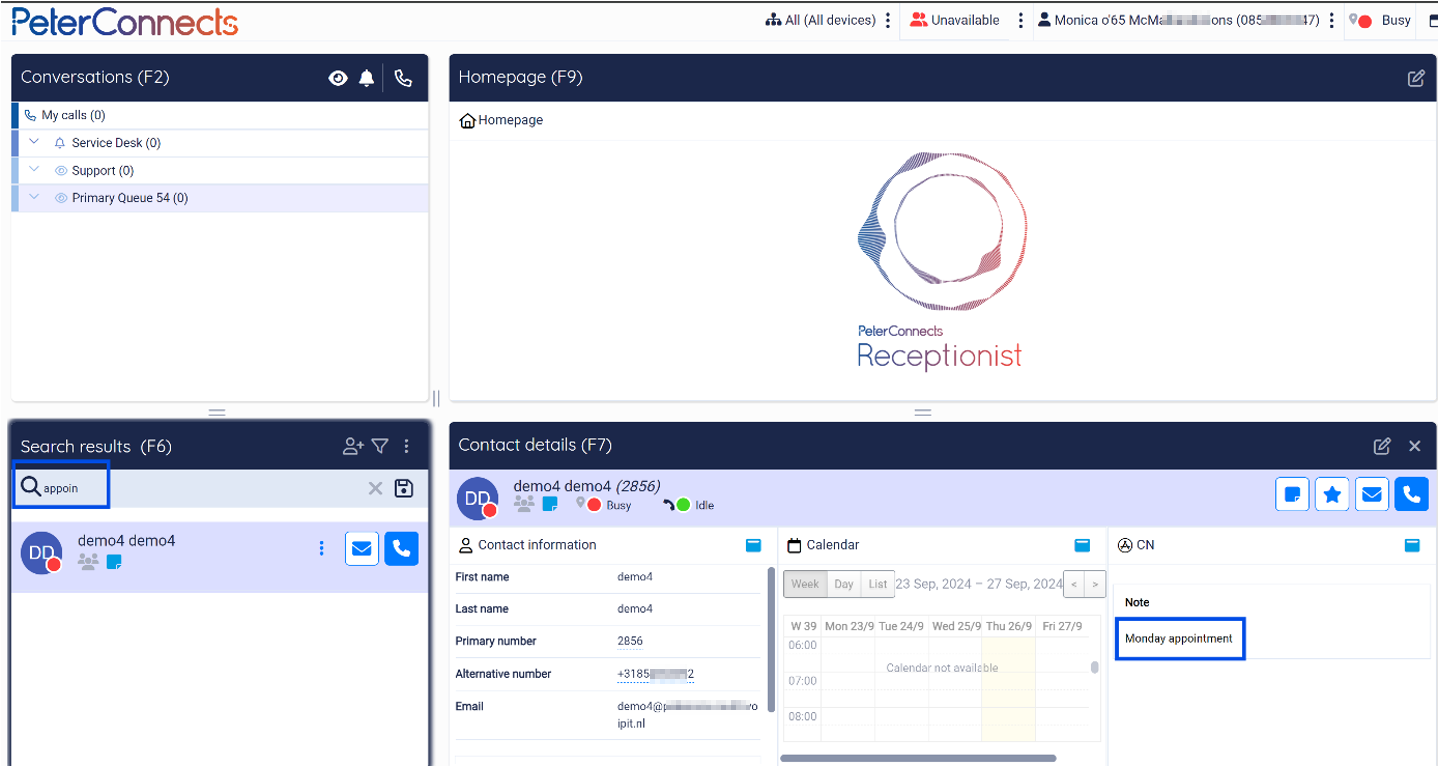This screenshot has height=771, width=1438.
Task: Click the bell icon in Conversations header
Action: [367, 78]
